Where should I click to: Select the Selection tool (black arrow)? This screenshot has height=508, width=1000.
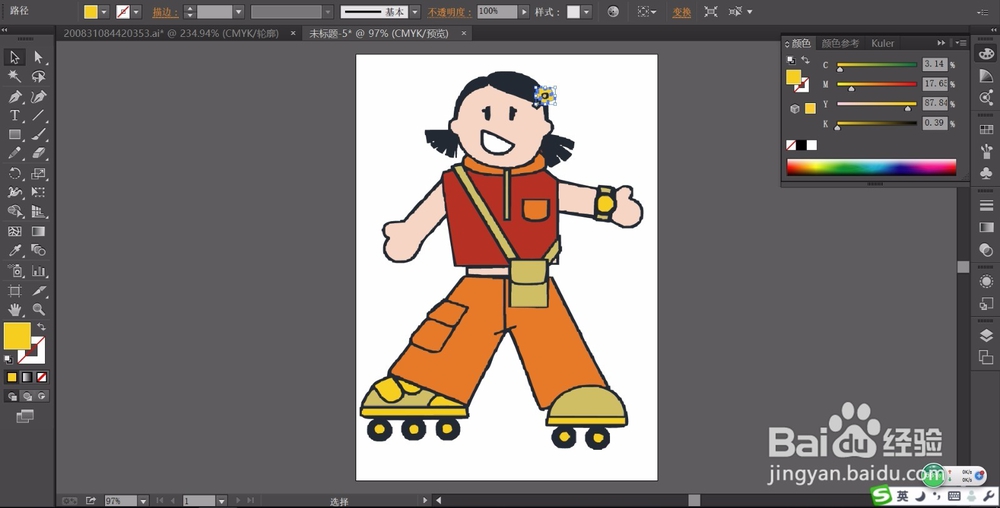pyautogui.click(x=15, y=57)
